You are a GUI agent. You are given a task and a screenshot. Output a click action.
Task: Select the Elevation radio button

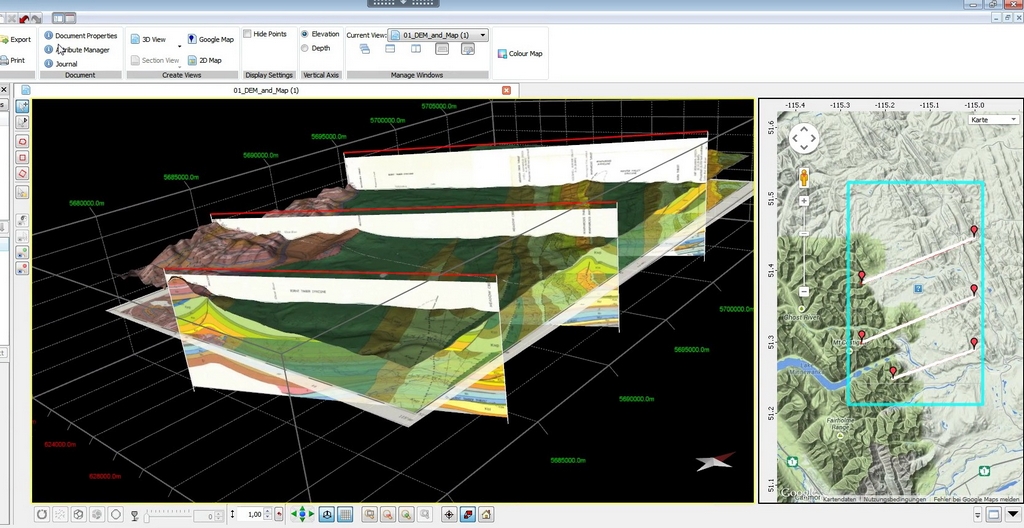pyautogui.click(x=305, y=34)
